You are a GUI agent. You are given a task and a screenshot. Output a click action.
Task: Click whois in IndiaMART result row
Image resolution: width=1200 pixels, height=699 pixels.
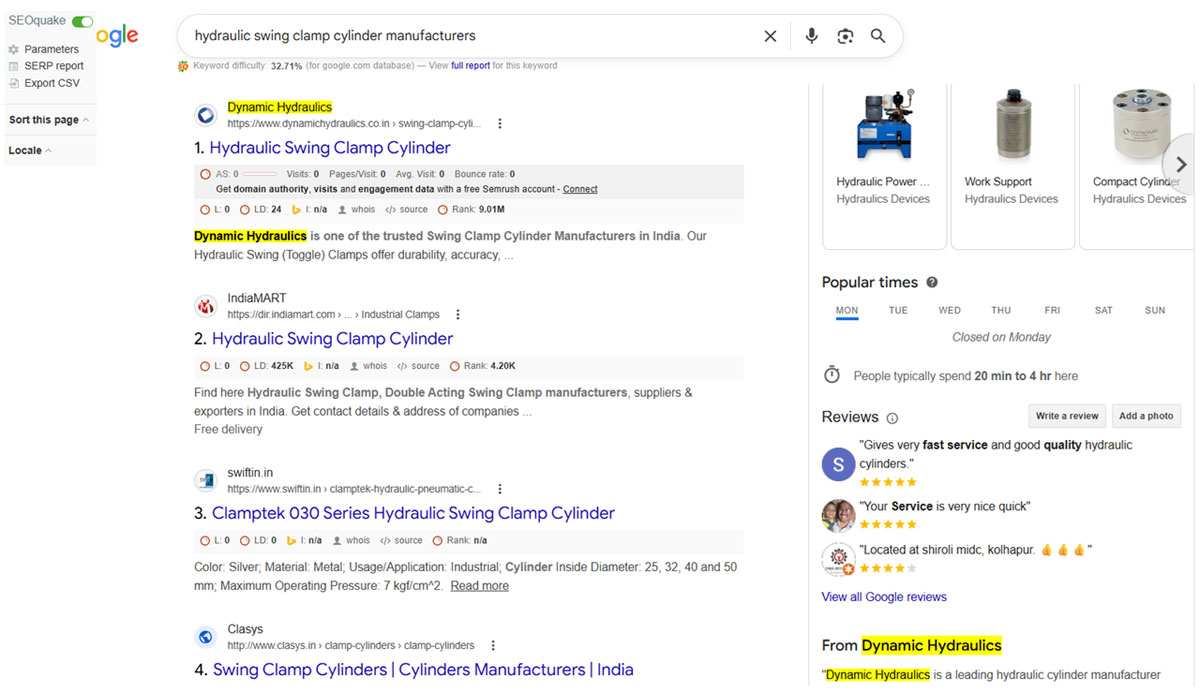point(368,366)
